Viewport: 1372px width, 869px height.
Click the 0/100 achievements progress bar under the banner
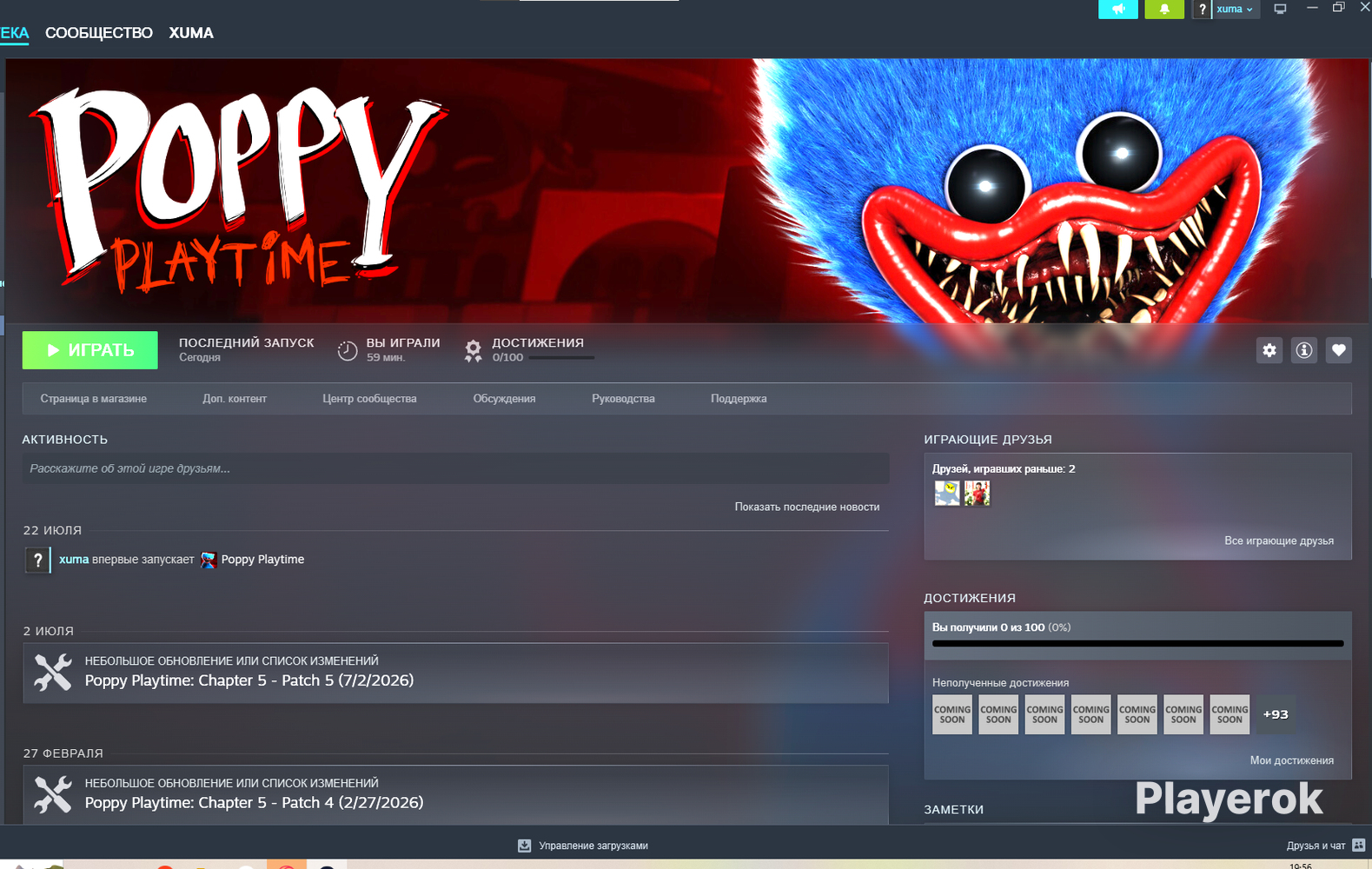click(561, 357)
